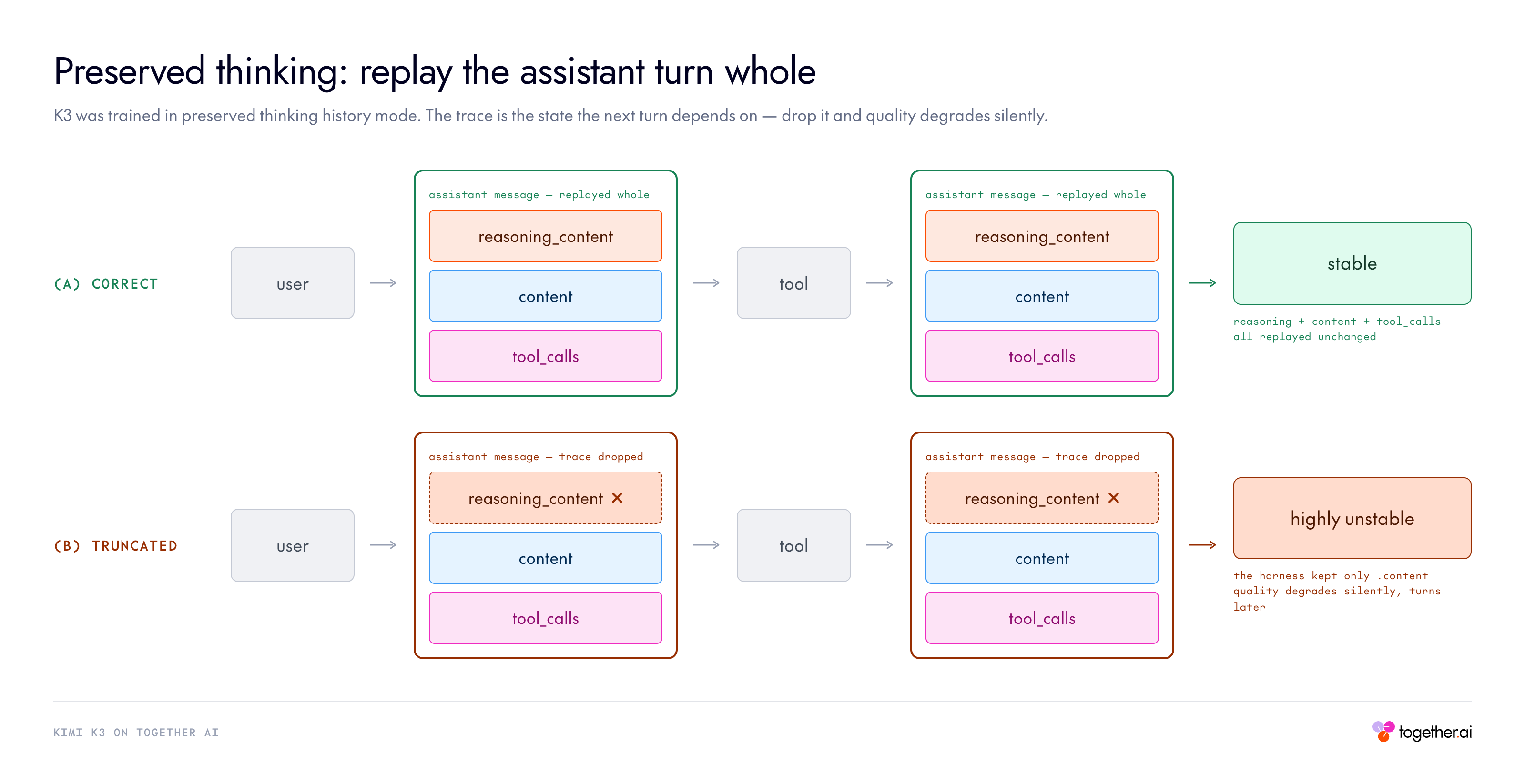Click the 'tool' box in the CORRECT row
1525x784 pixels.
click(x=793, y=283)
